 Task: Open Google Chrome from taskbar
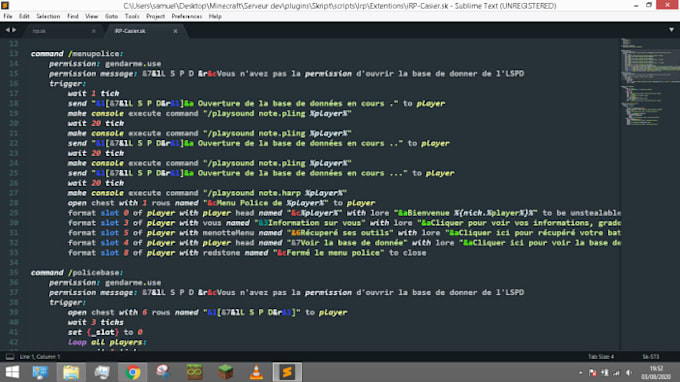click(133, 372)
